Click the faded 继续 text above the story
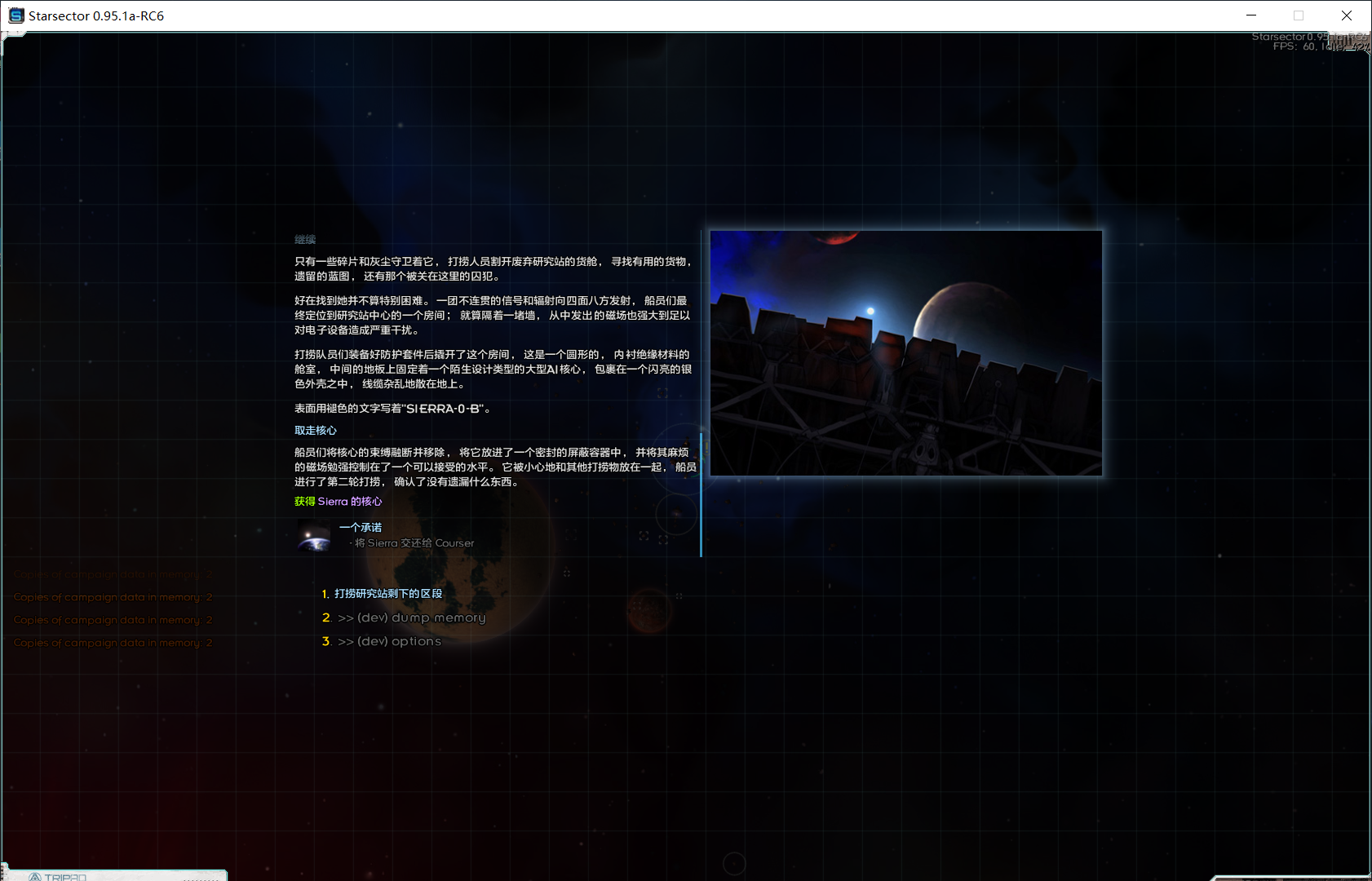1372x881 pixels. click(305, 240)
